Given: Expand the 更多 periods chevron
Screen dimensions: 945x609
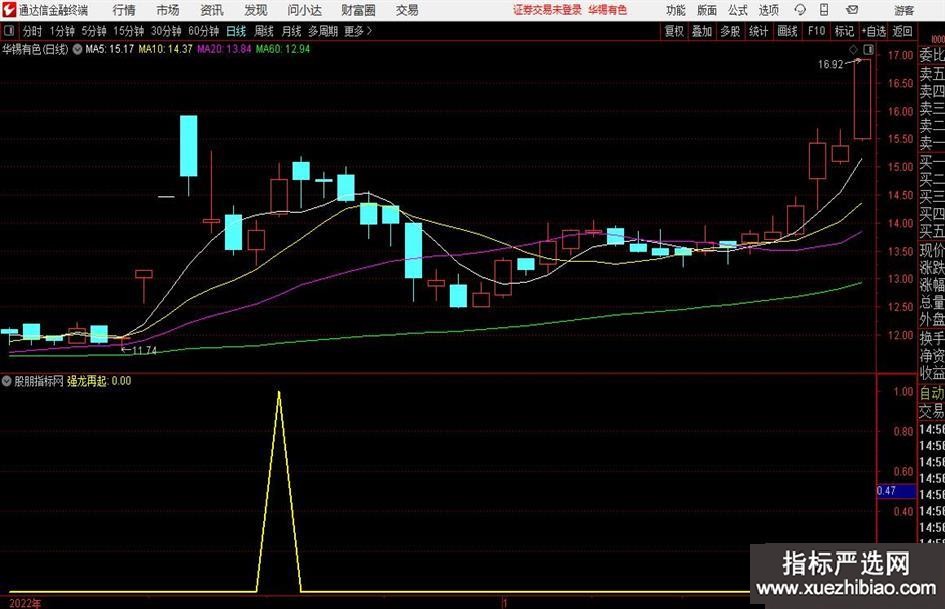Looking at the screenshot, I should tap(369, 31).
